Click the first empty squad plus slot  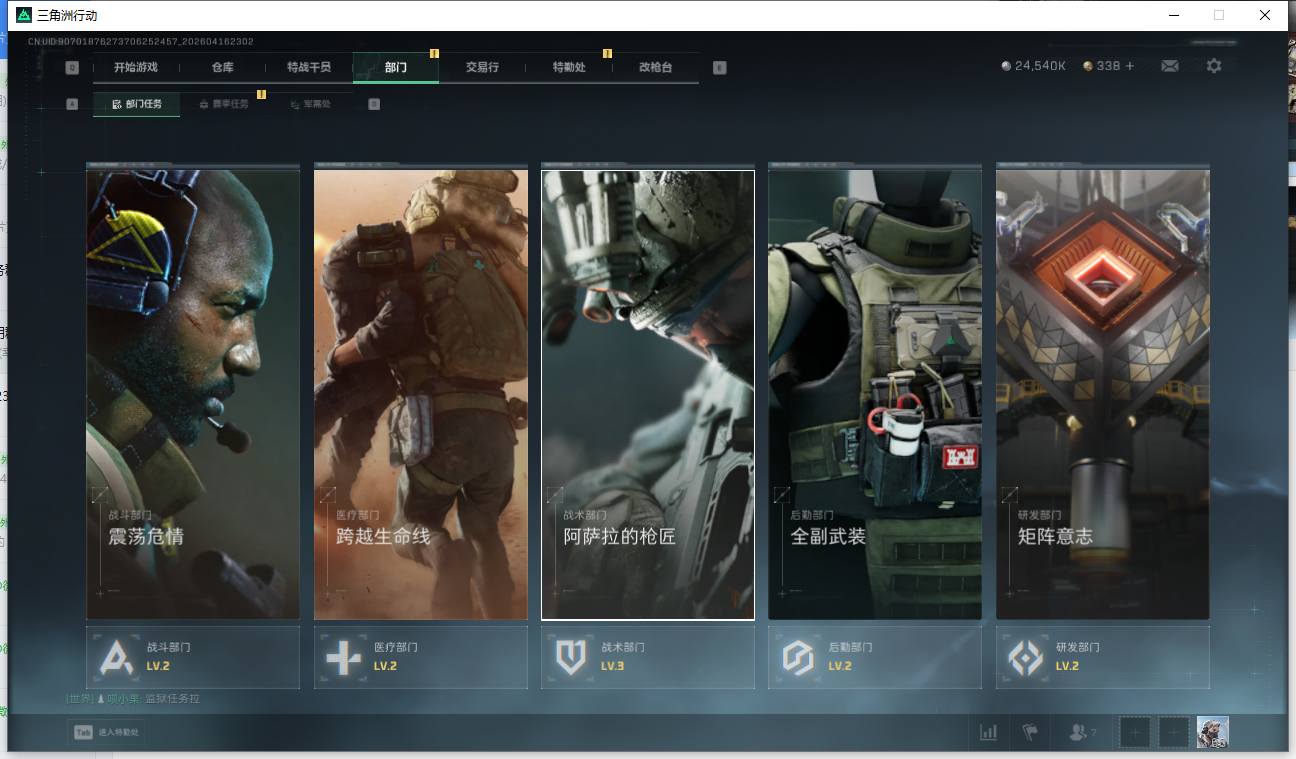point(1134,733)
